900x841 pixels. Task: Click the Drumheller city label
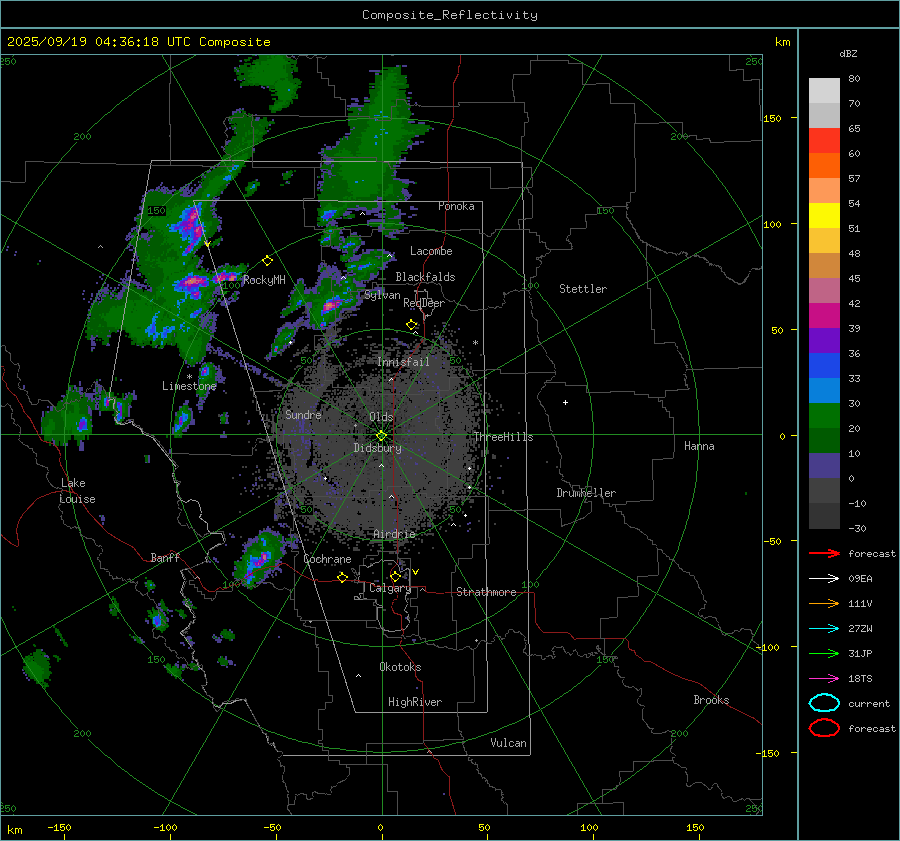(x=586, y=493)
